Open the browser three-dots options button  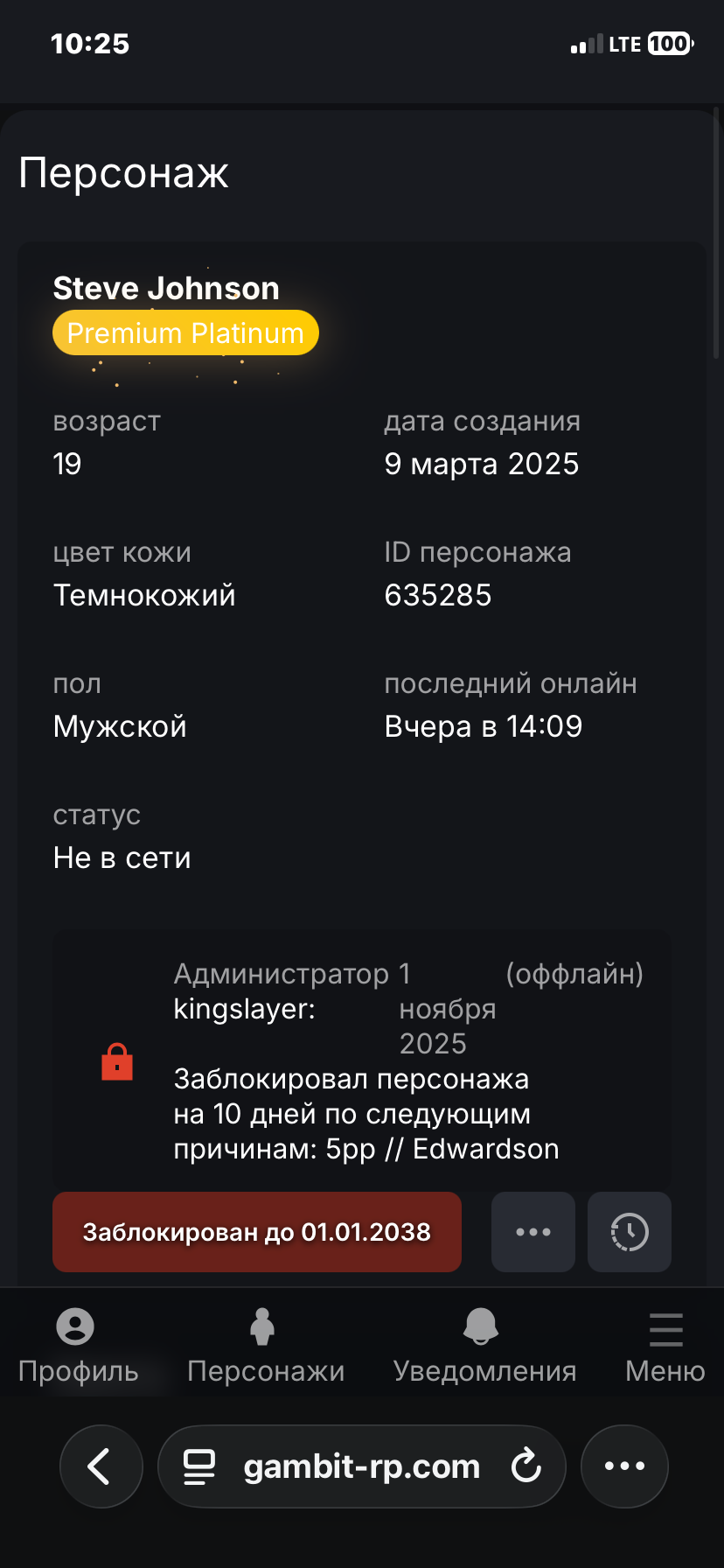pos(624,1466)
